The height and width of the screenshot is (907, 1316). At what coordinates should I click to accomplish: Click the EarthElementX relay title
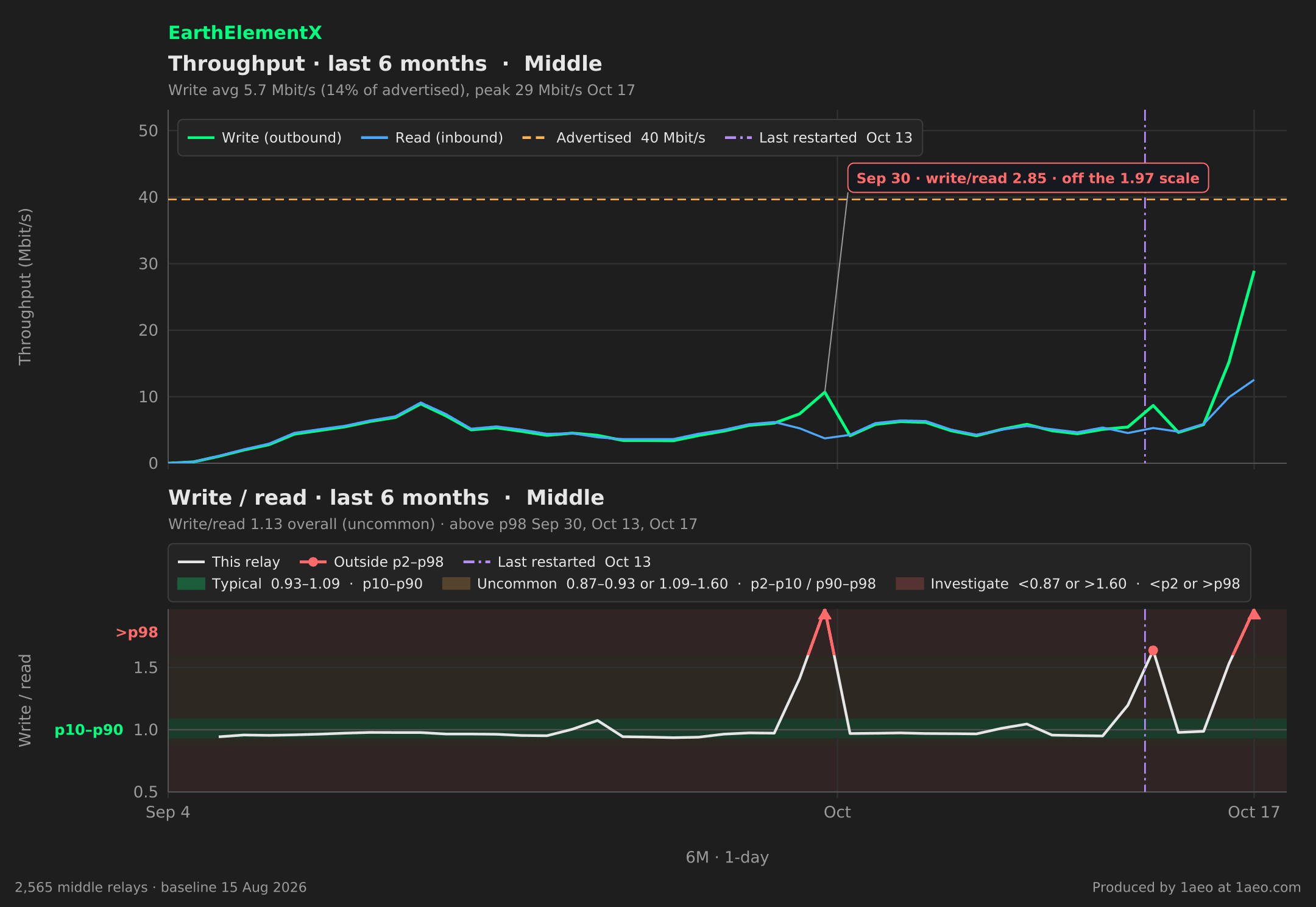tap(245, 33)
